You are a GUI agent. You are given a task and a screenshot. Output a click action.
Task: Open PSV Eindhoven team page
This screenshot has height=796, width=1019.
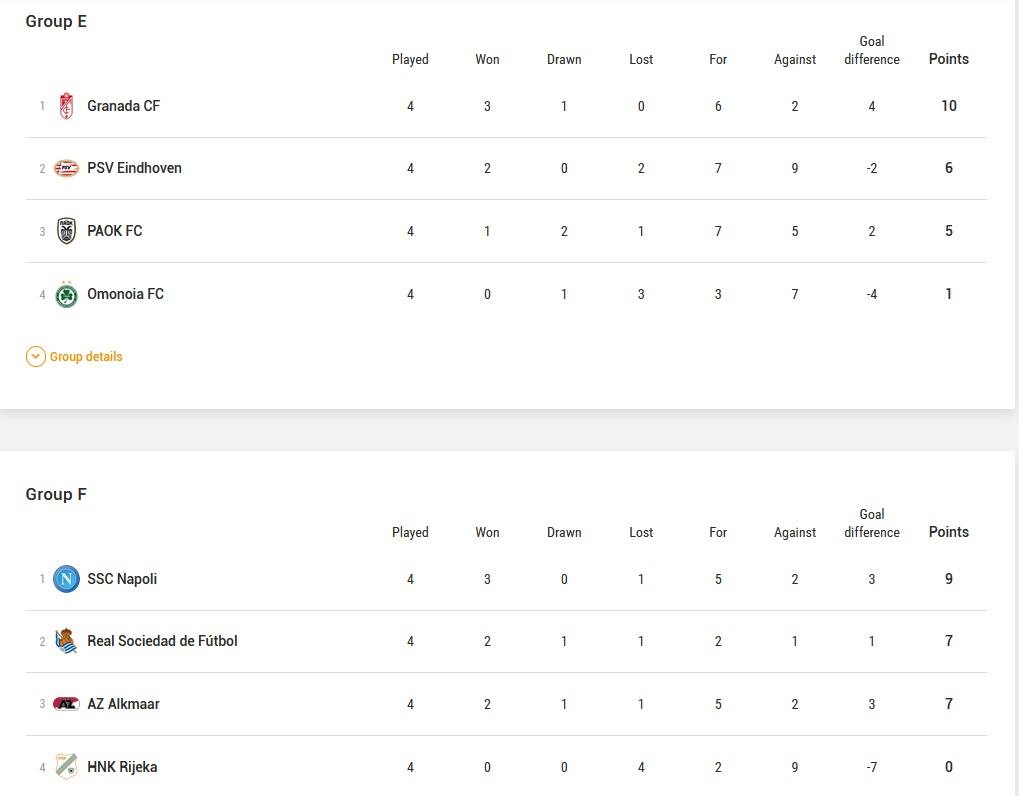point(135,168)
